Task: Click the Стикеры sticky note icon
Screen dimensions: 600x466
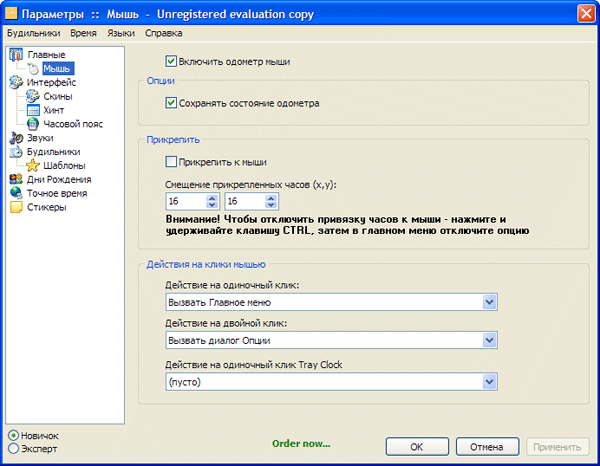Action: click(16, 207)
